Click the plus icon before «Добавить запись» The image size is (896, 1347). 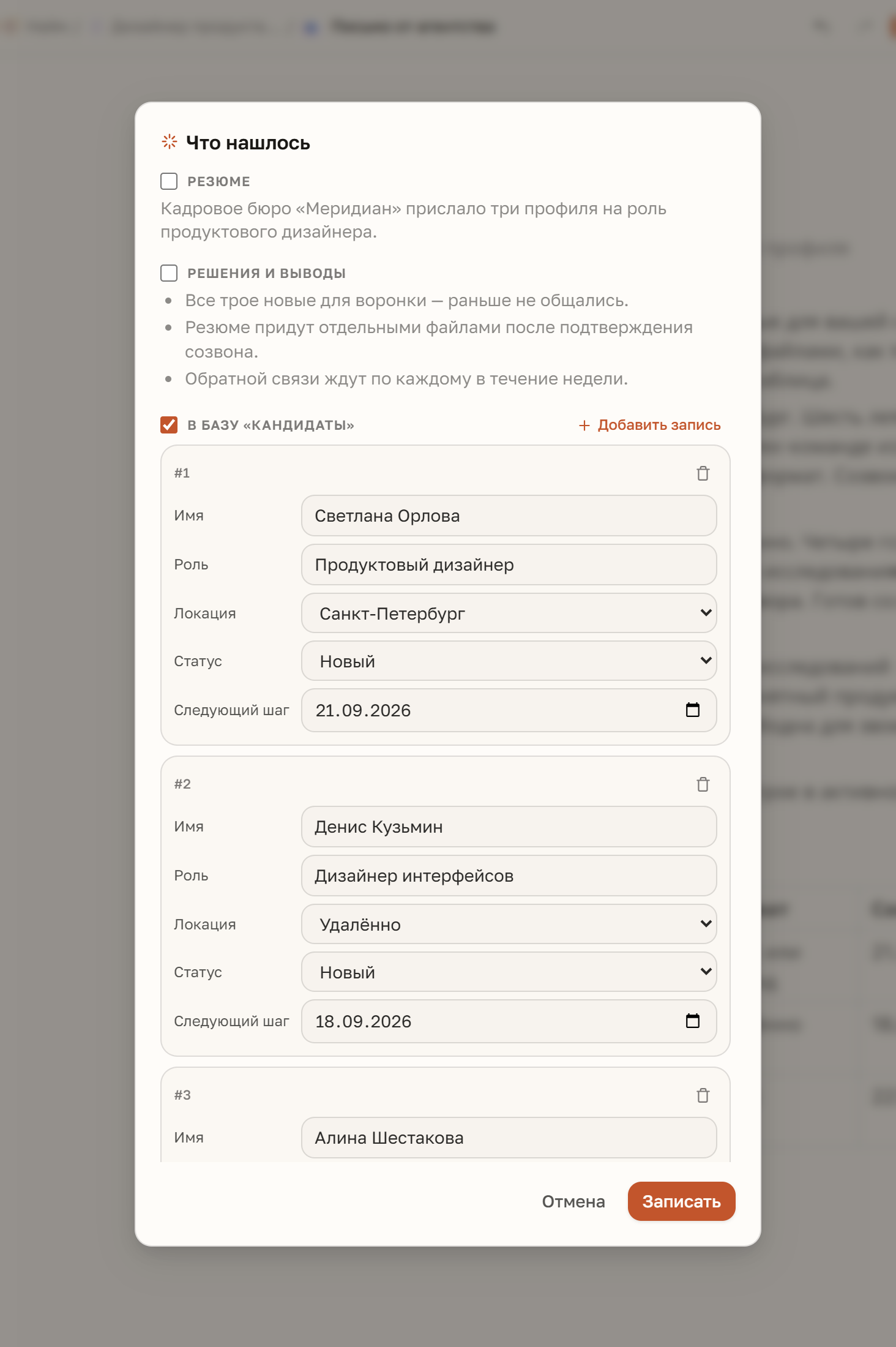click(584, 425)
